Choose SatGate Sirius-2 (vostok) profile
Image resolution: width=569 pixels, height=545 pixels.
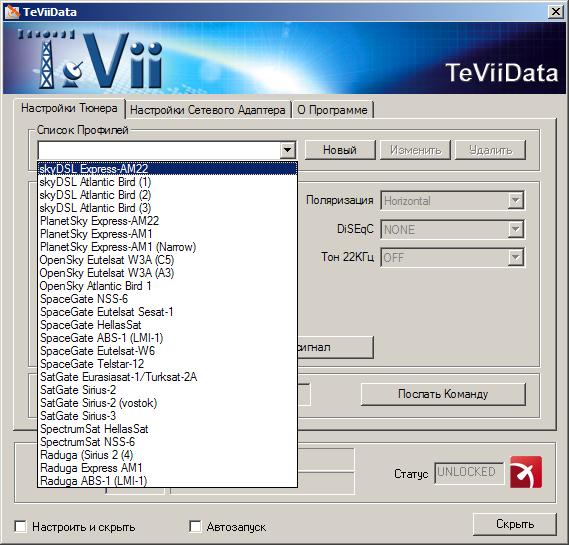coord(167,403)
